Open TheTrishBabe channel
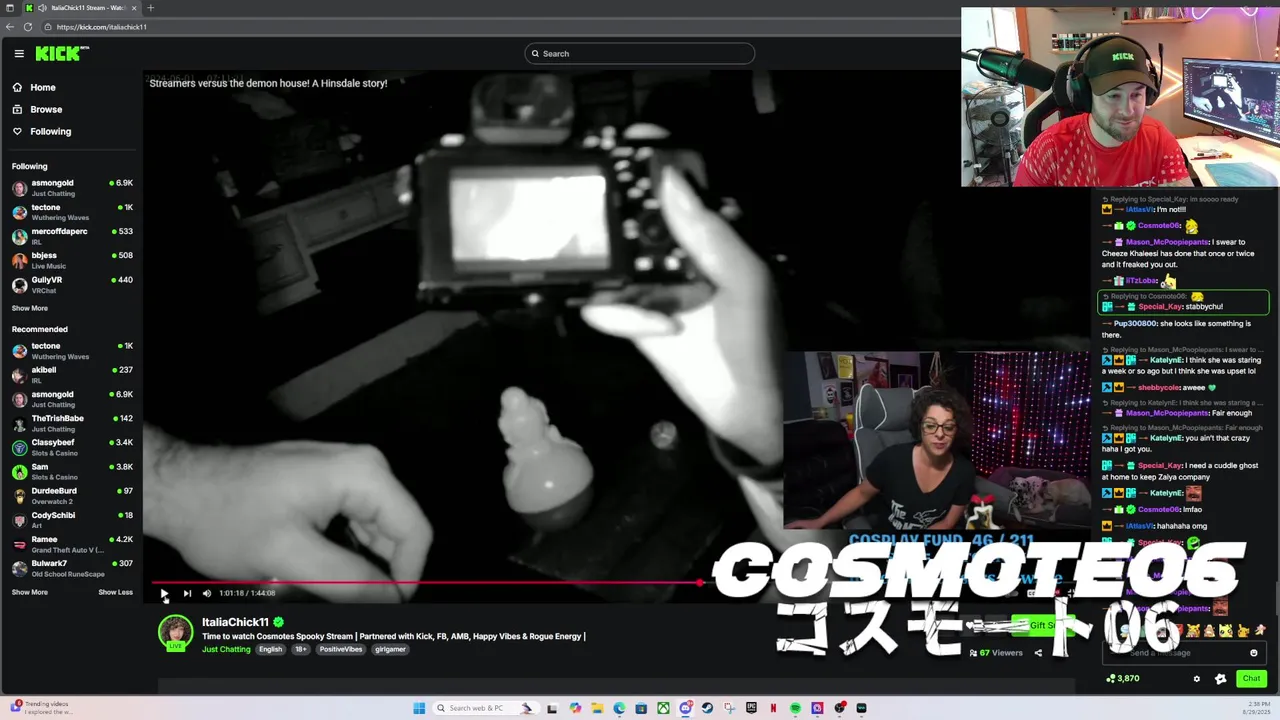The width and height of the screenshot is (1280, 720). [x=72, y=423]
